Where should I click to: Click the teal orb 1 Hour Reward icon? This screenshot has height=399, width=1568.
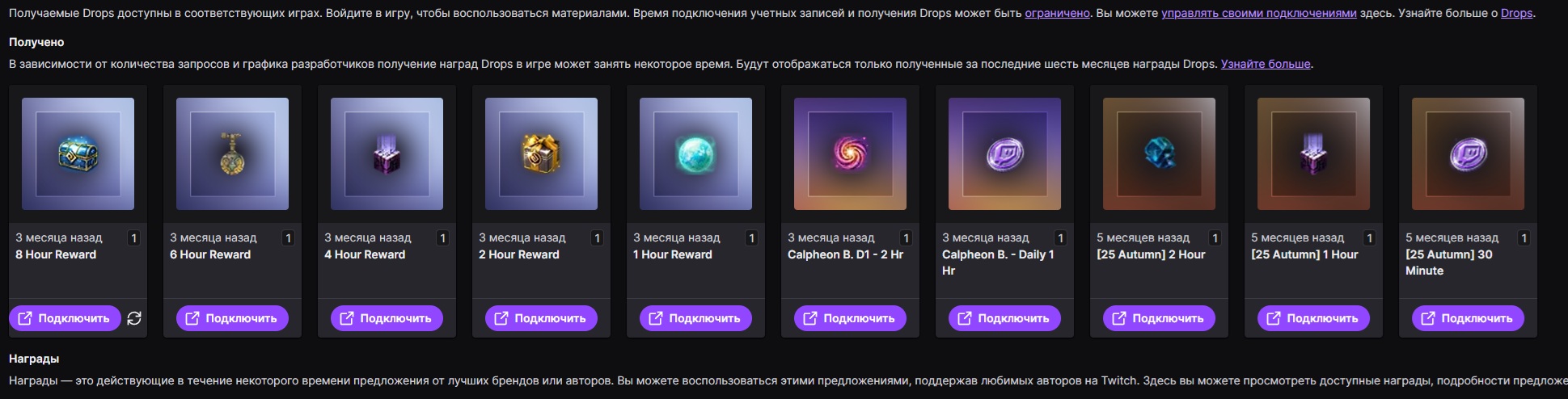695,154
